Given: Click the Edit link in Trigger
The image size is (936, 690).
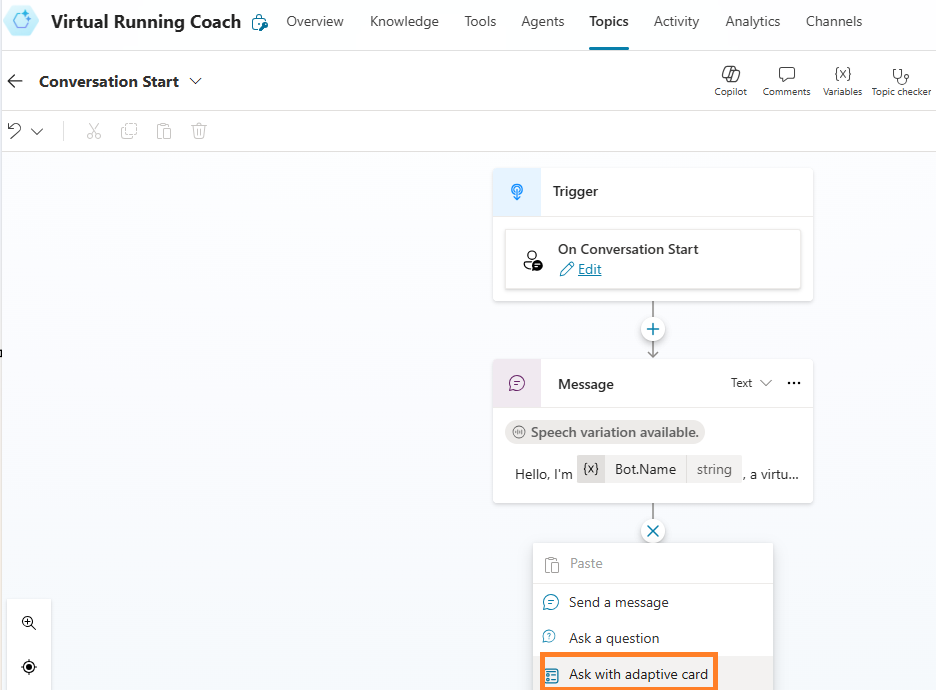Looking at the screenshot, I should click(x=589, y=269).
